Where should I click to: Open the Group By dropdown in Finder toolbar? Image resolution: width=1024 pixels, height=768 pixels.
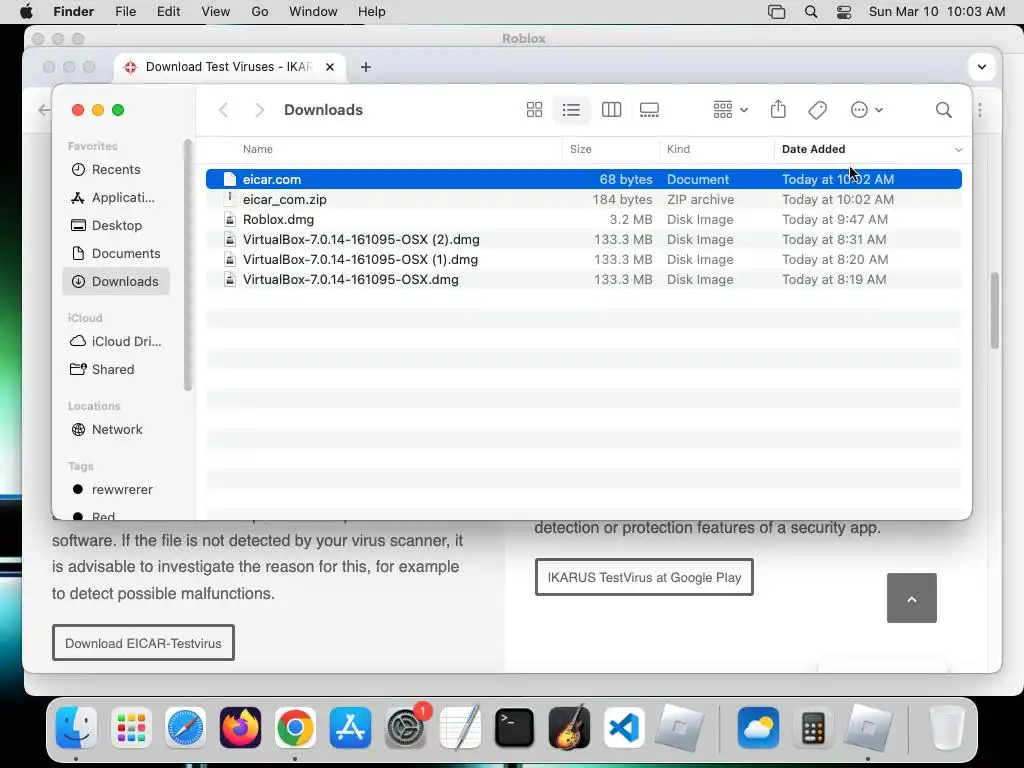[730, 110]
